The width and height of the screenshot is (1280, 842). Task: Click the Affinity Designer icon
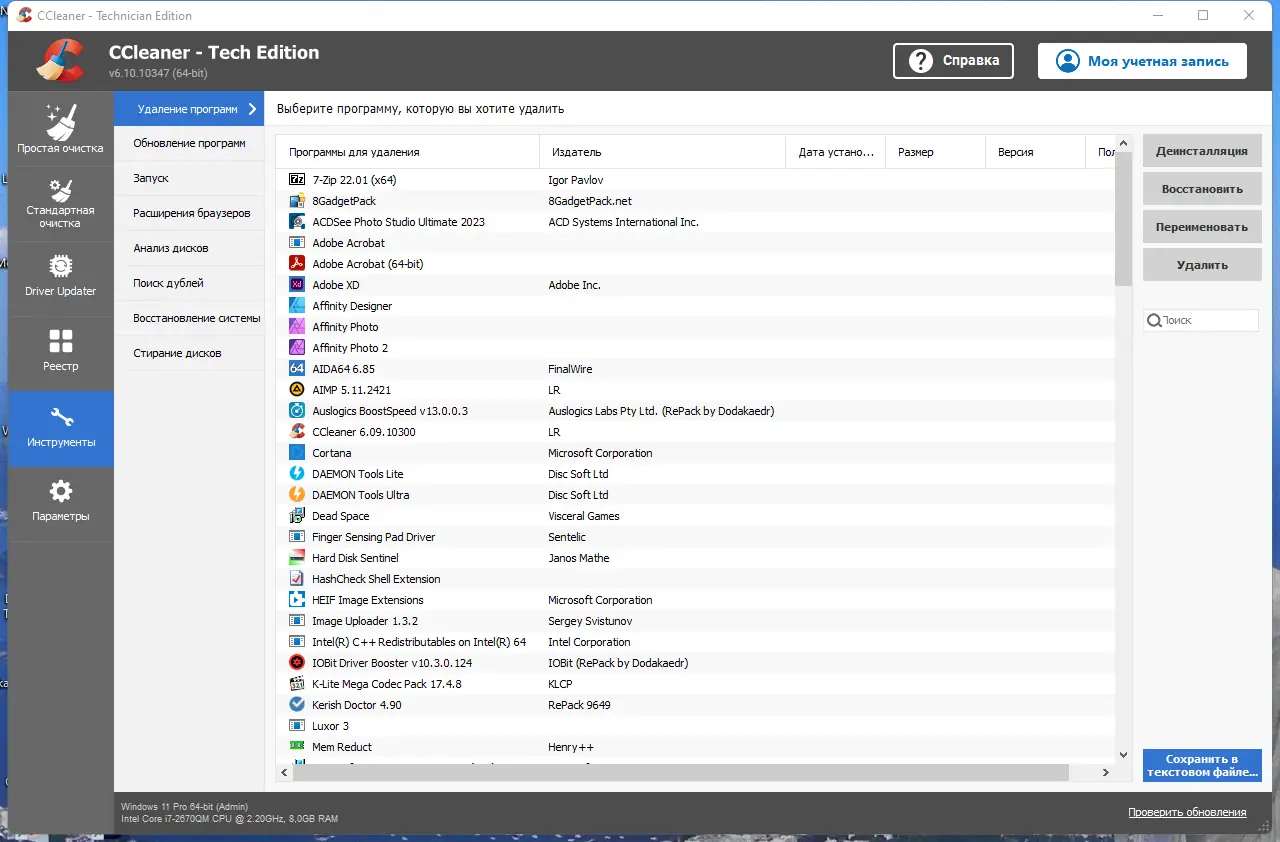pyautogui.click(x=296, y=306)
